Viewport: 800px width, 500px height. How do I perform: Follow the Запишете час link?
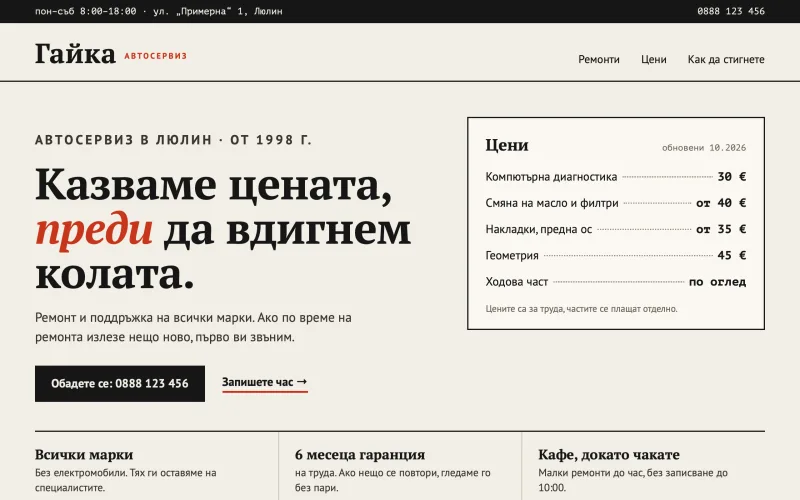(265, 382)
